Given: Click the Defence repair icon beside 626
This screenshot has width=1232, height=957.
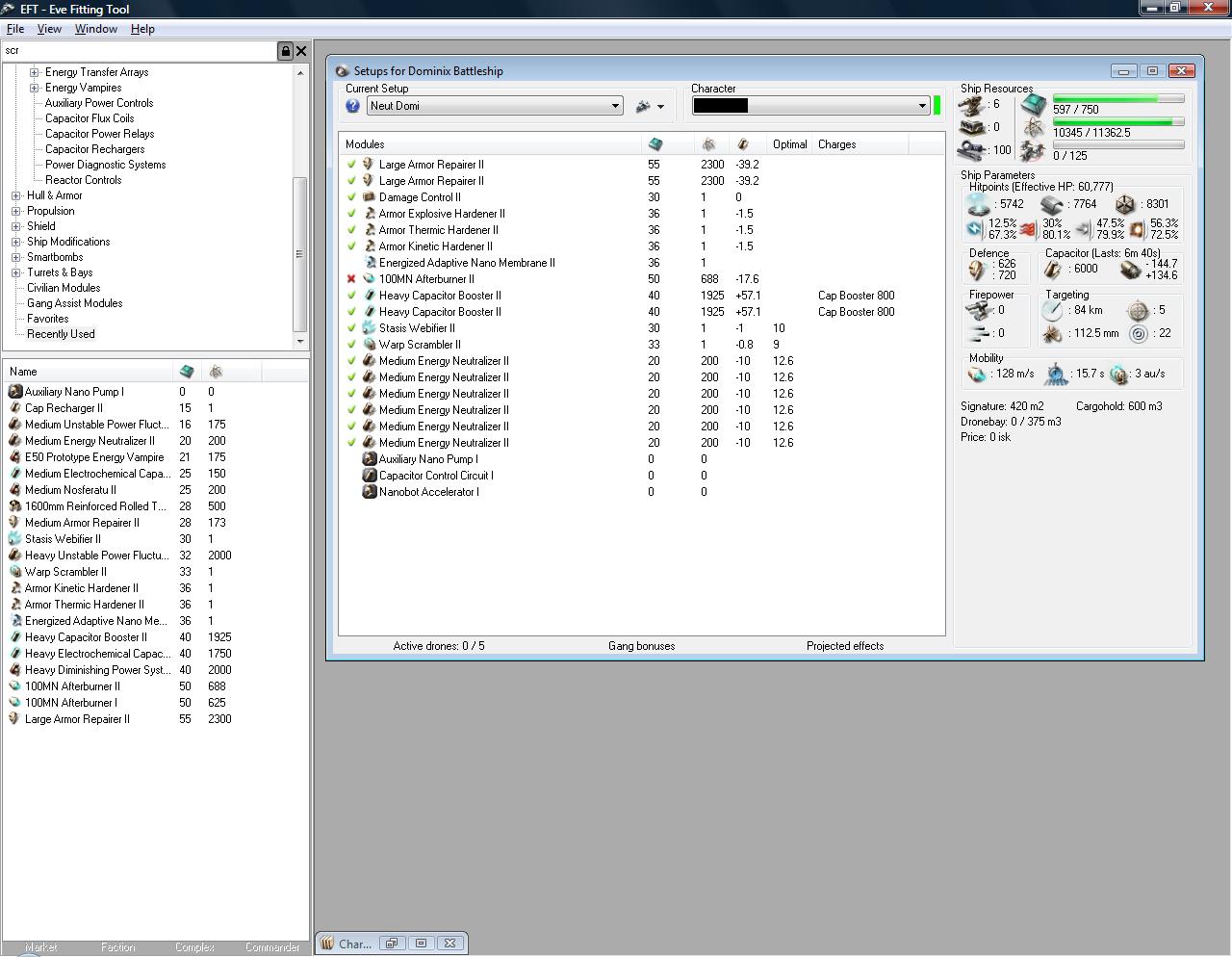Looking at the screenshot, I should click(979, 270).
